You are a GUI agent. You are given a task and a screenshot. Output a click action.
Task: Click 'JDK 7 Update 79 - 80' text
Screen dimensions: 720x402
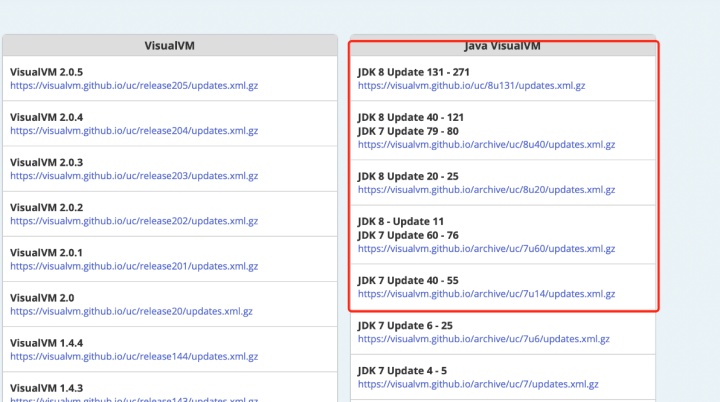[x=408, y=131]
